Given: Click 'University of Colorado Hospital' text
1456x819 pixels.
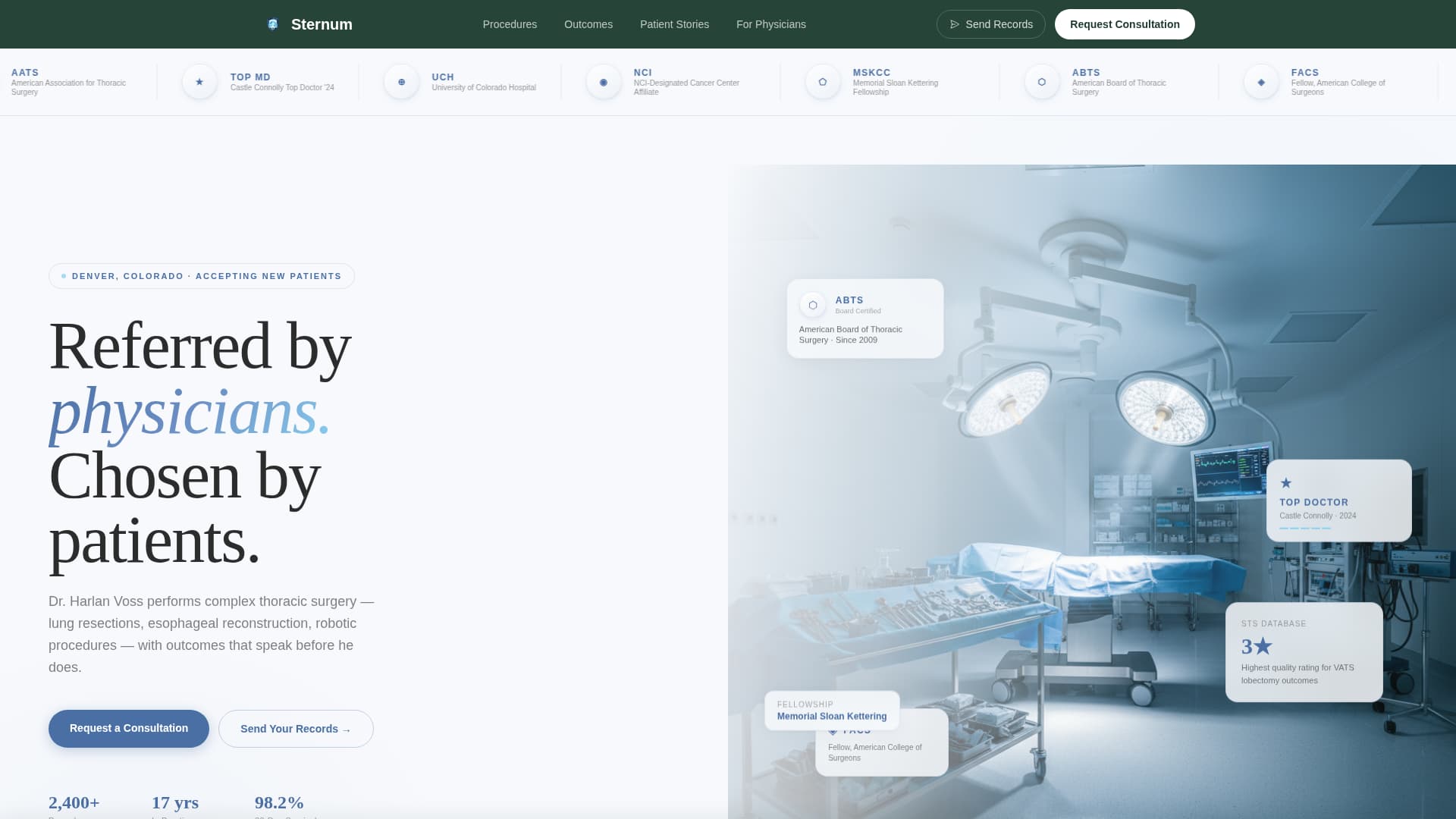Looking at the screenshot, I should click(484, 87).
